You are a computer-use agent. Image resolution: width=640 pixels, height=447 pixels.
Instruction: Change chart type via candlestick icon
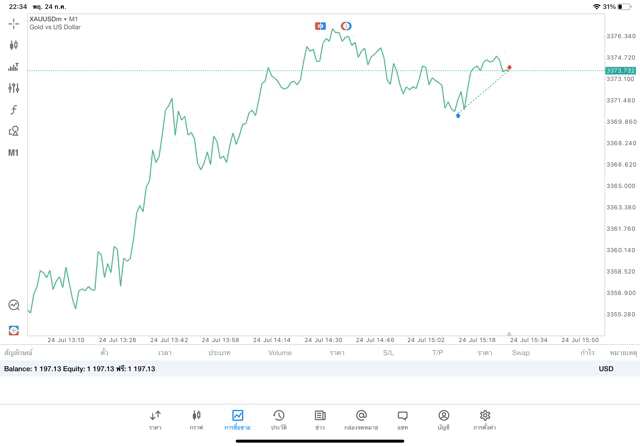coord(14,45)
